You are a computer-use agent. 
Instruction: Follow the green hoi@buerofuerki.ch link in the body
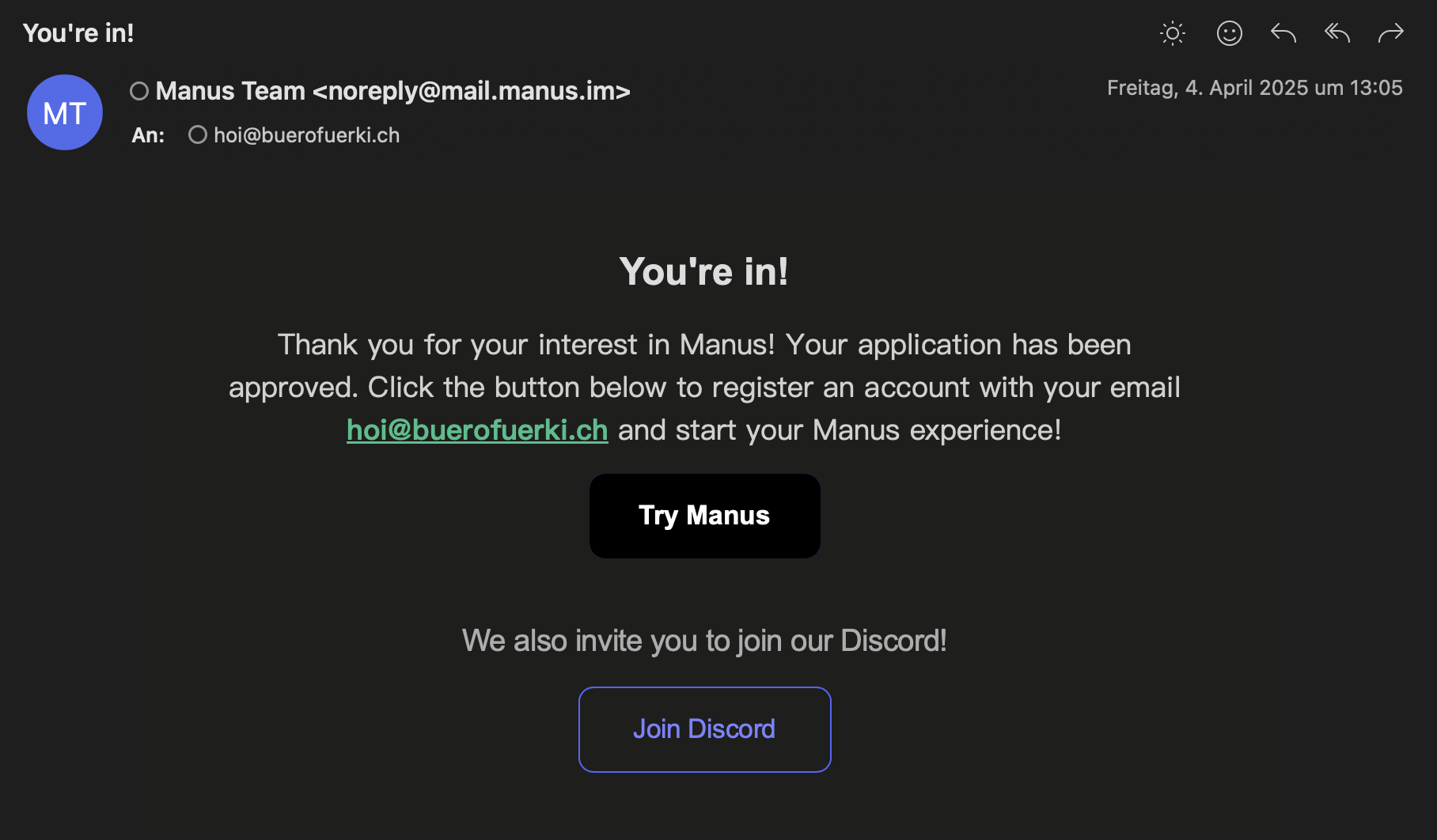coord(477,430)
